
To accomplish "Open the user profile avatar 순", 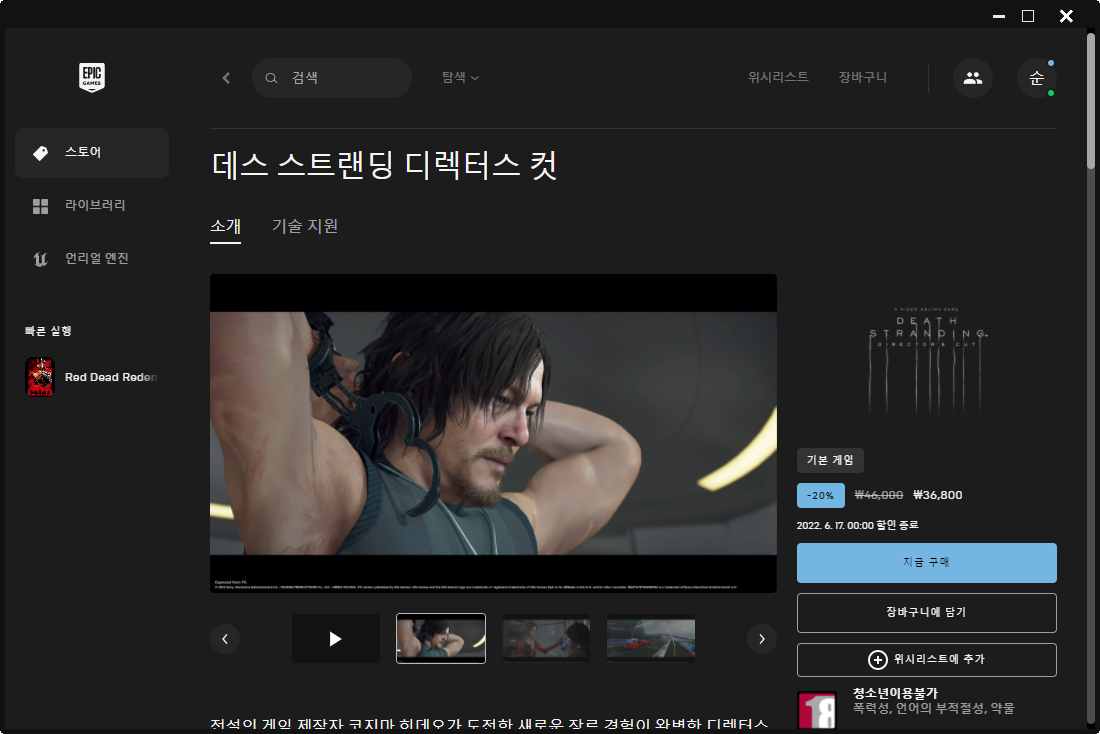I will point(1037,78).
